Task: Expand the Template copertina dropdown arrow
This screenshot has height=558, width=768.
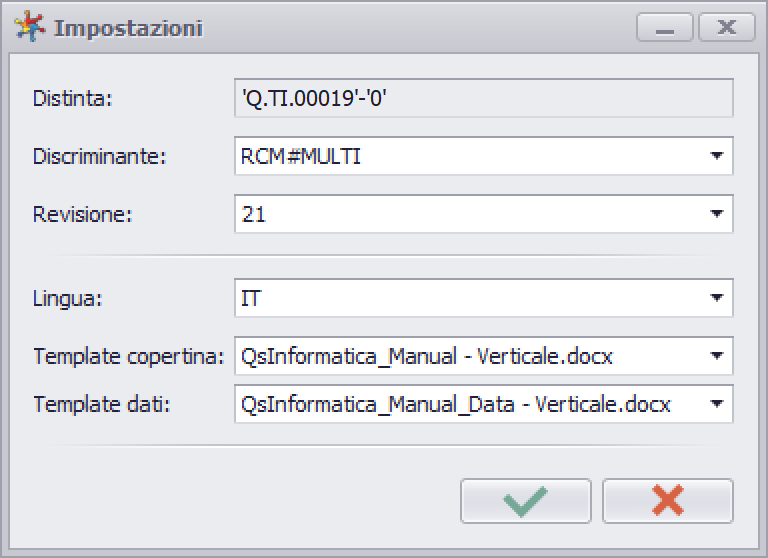Action: pos(717,356)
